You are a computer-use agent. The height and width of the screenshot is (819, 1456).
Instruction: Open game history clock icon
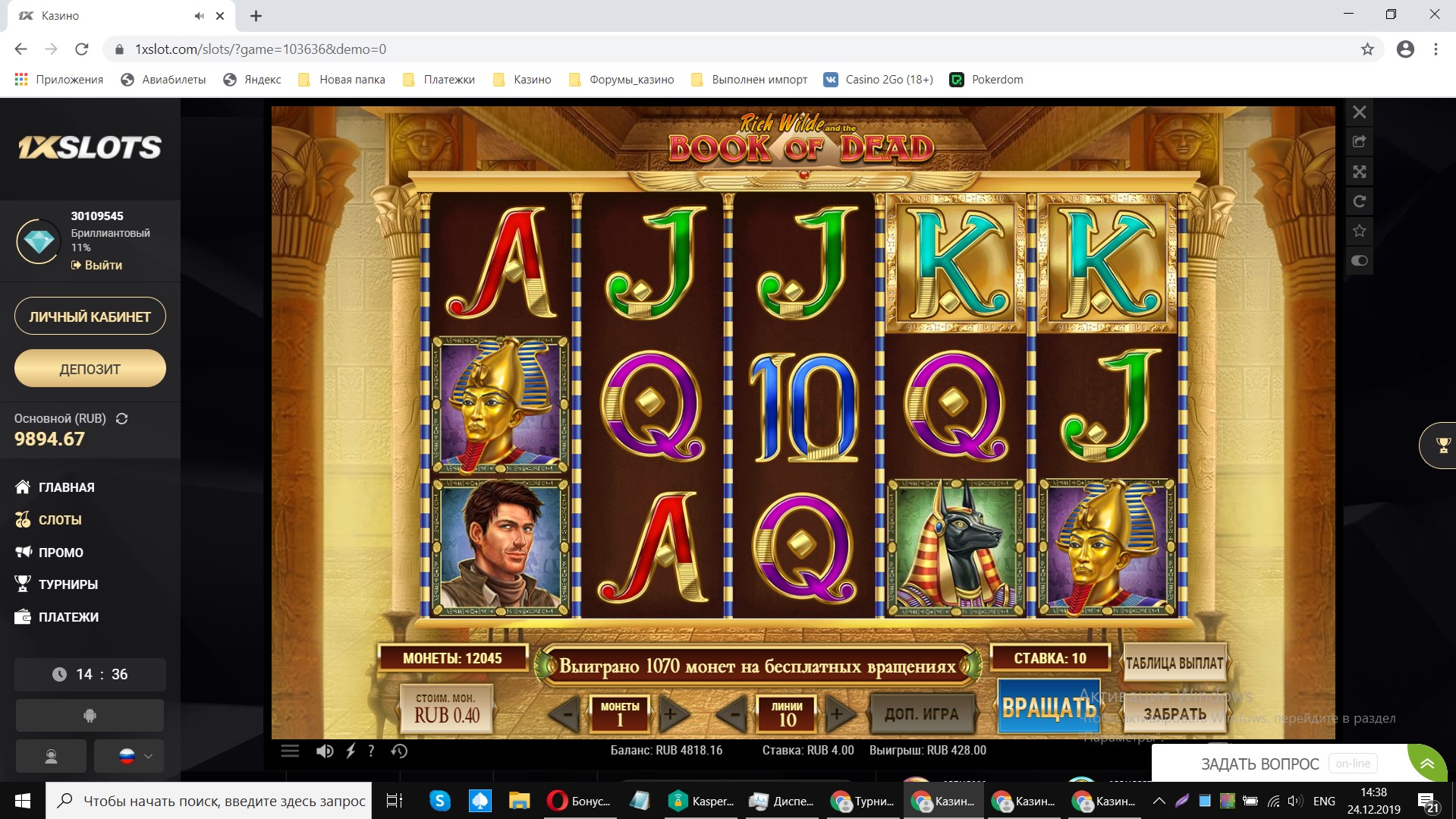point(399,751)
